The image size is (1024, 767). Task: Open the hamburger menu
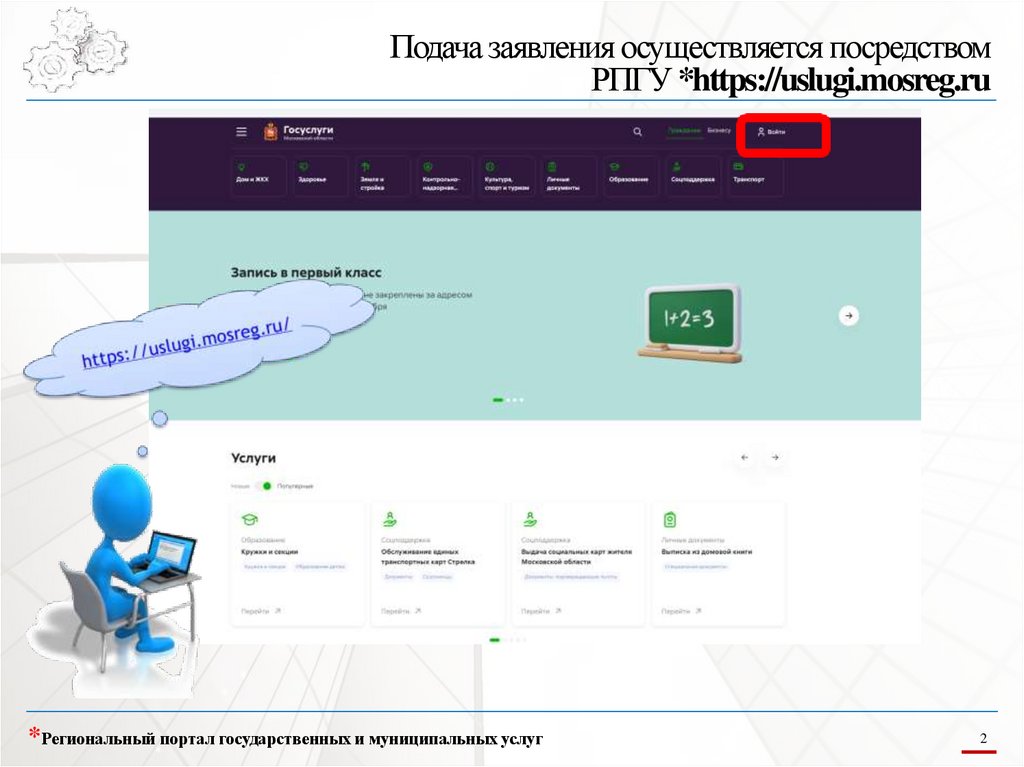tap(240, 130)
